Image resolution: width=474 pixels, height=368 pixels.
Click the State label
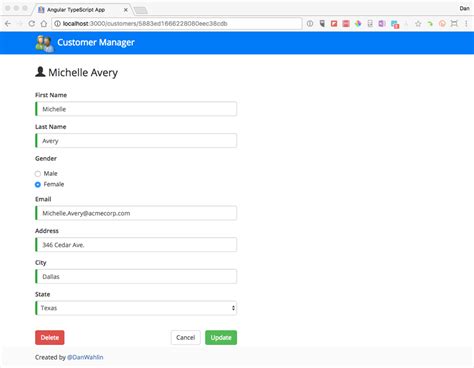(43, 294)
